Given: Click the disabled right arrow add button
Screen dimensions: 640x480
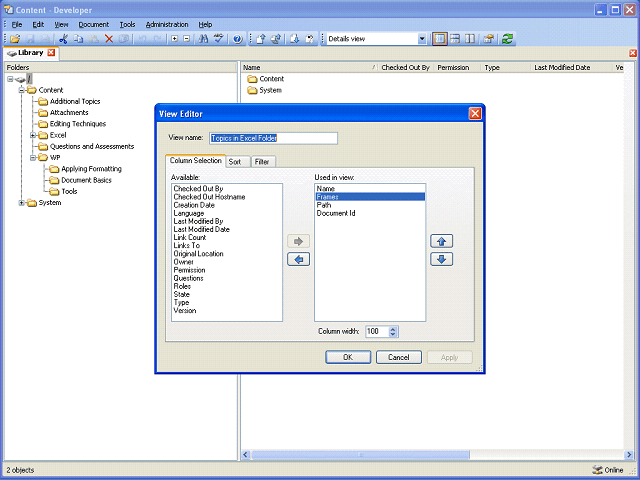Looking at the screenshot, I should (298, 241).
